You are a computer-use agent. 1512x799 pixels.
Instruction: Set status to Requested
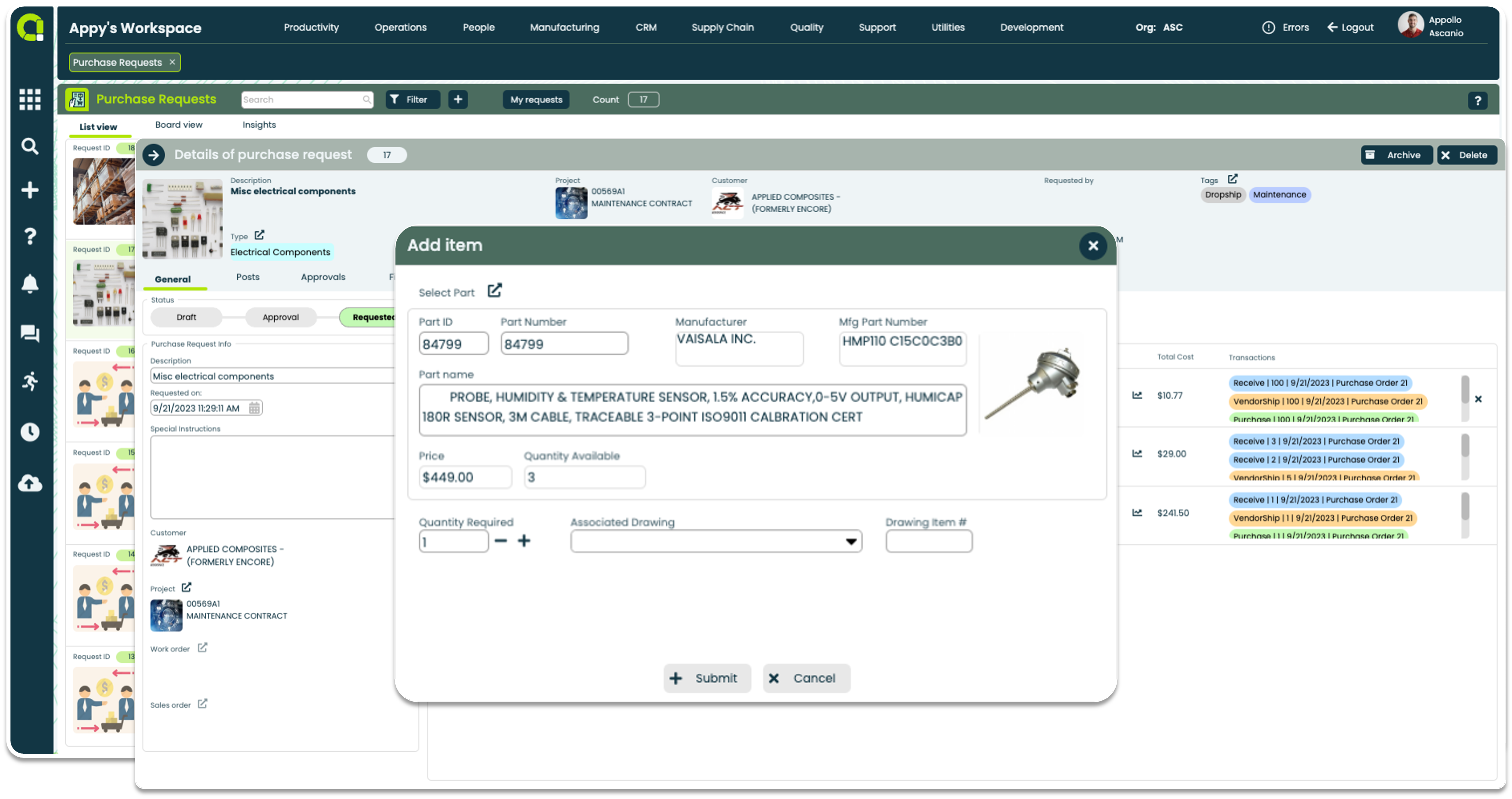pyautogui.click(x=368, y=317)
